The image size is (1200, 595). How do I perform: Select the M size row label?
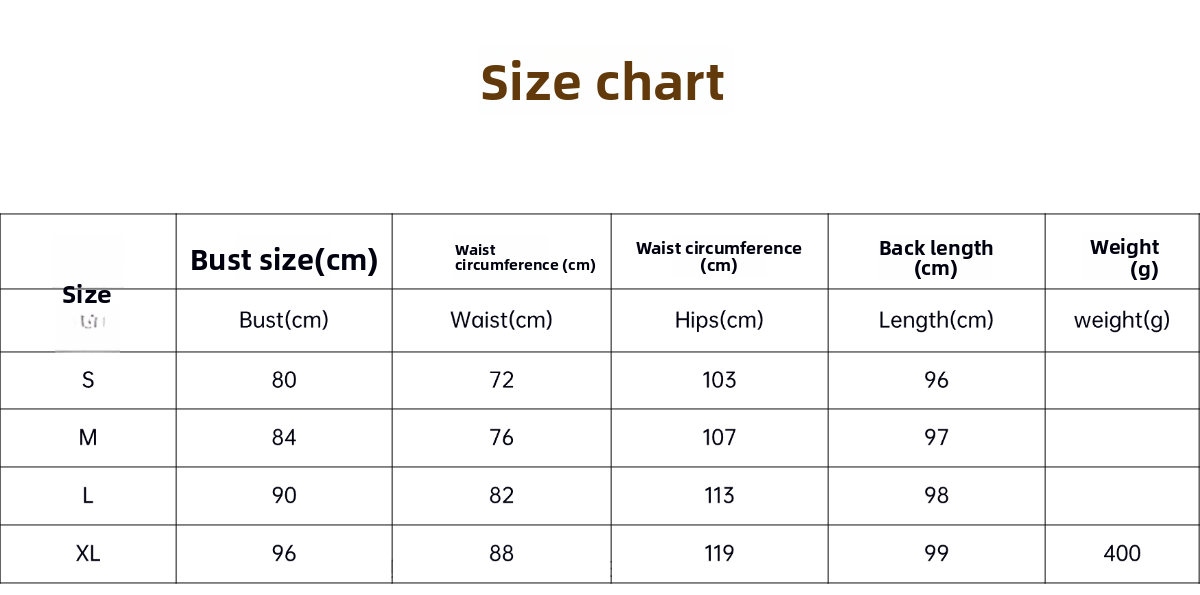point(88,438)
